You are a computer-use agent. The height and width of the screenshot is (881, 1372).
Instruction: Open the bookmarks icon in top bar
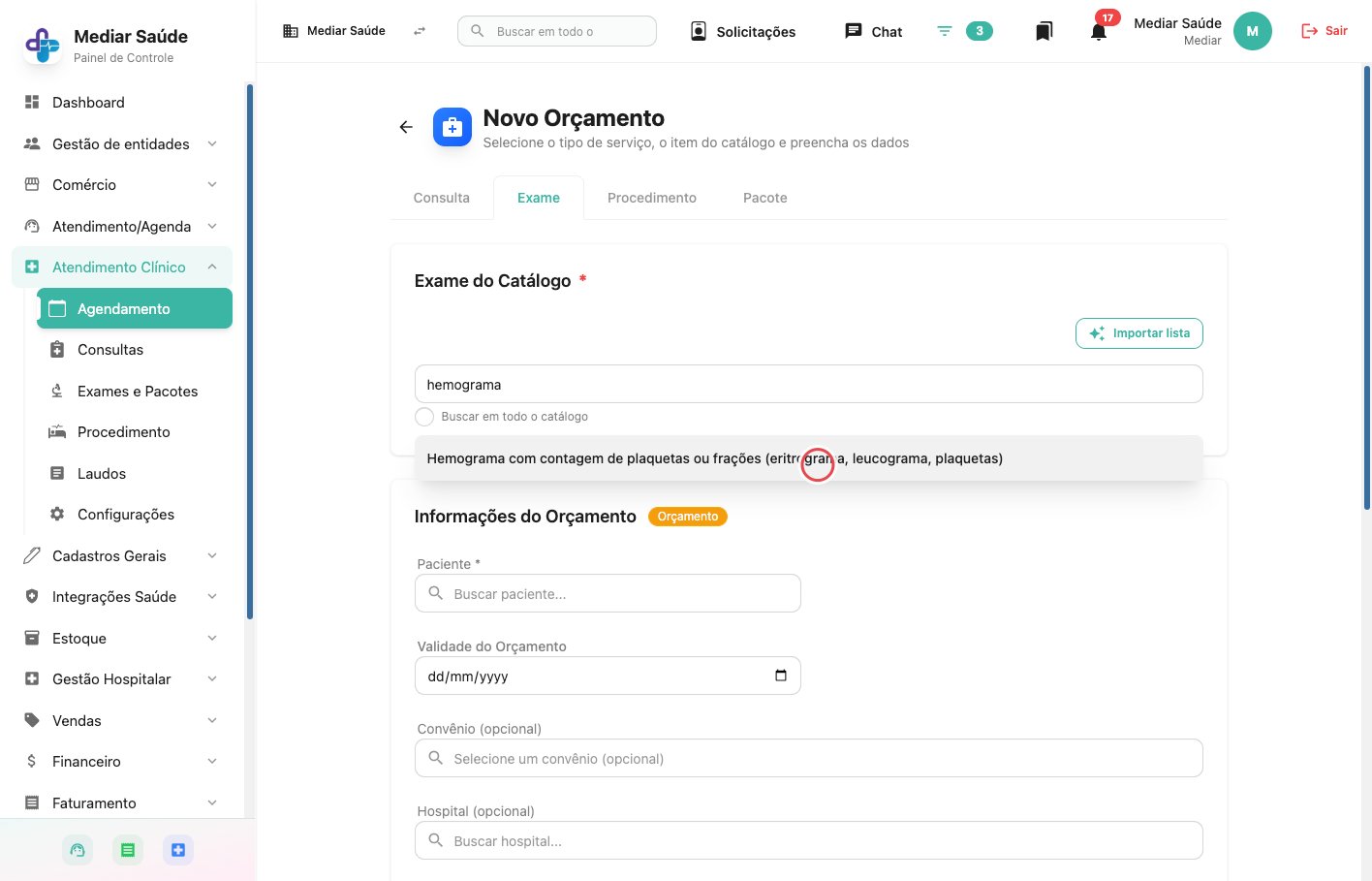pos(1044,31)
